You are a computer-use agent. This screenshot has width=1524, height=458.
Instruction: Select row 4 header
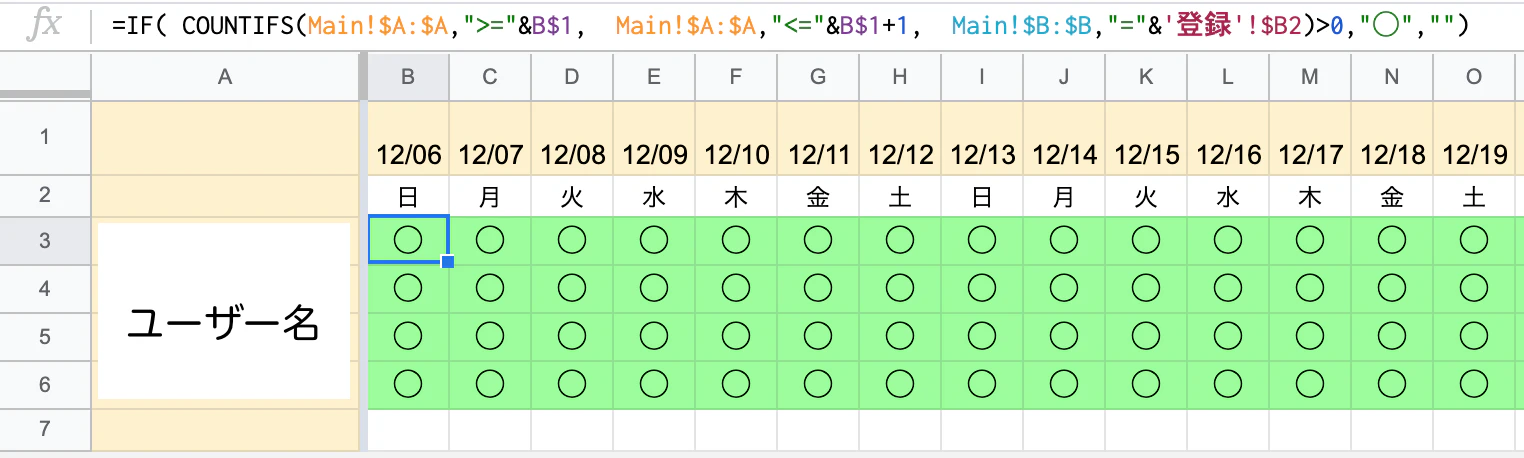pos(44,288)
